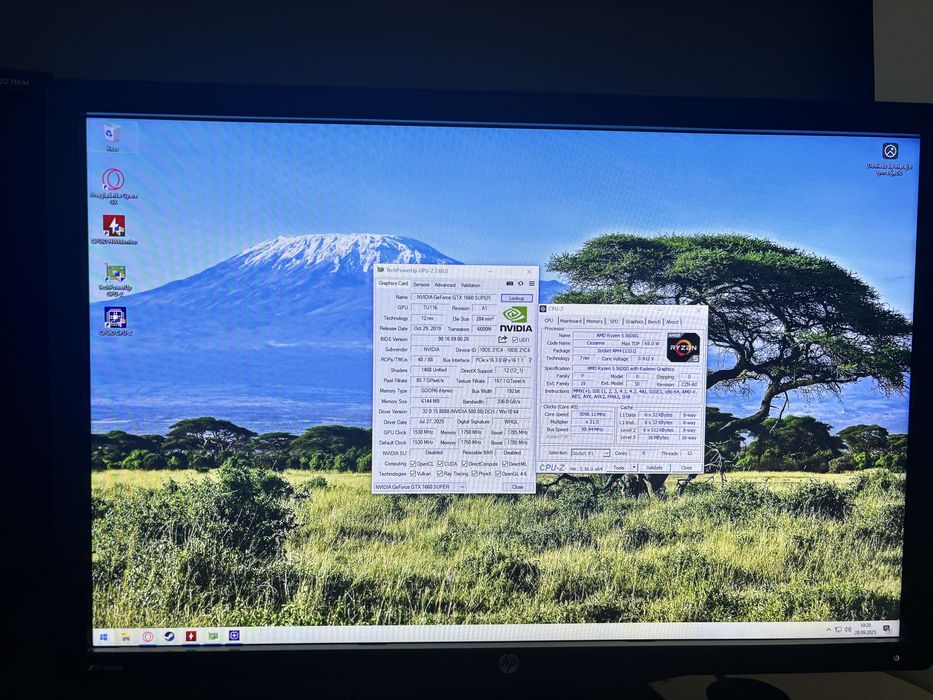Show hidden system tray icons chevron
This screenshot has width=933, height=700.
pyautogui.click(x=828, y=629)
